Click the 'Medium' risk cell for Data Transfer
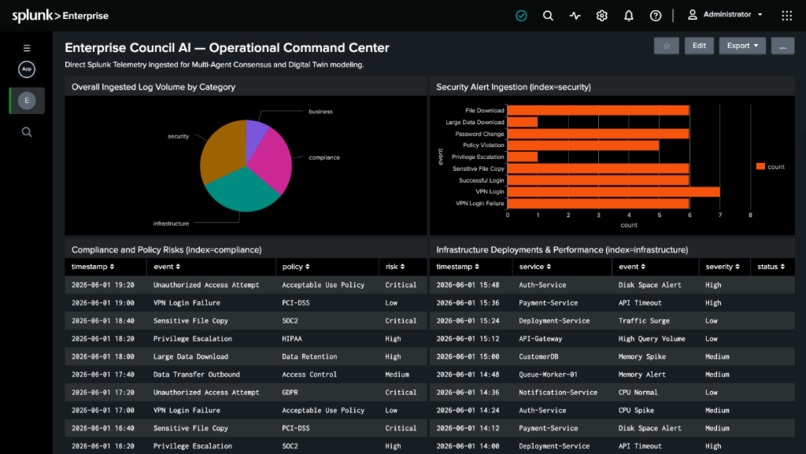806x454 pixels. (397, 374)
